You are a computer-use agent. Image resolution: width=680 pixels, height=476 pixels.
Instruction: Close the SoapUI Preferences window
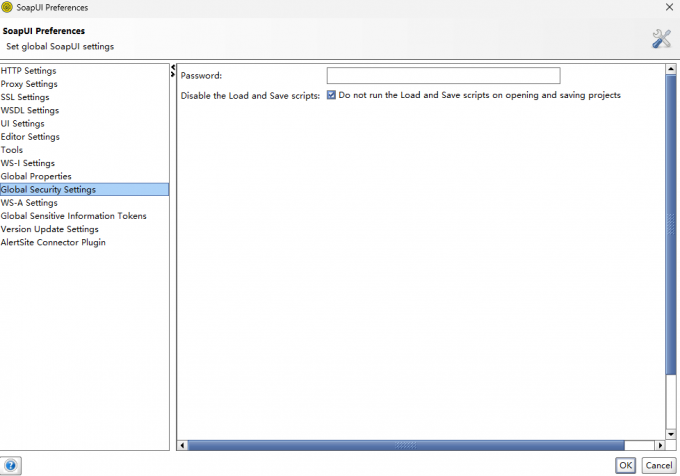[x=669, y=7]
